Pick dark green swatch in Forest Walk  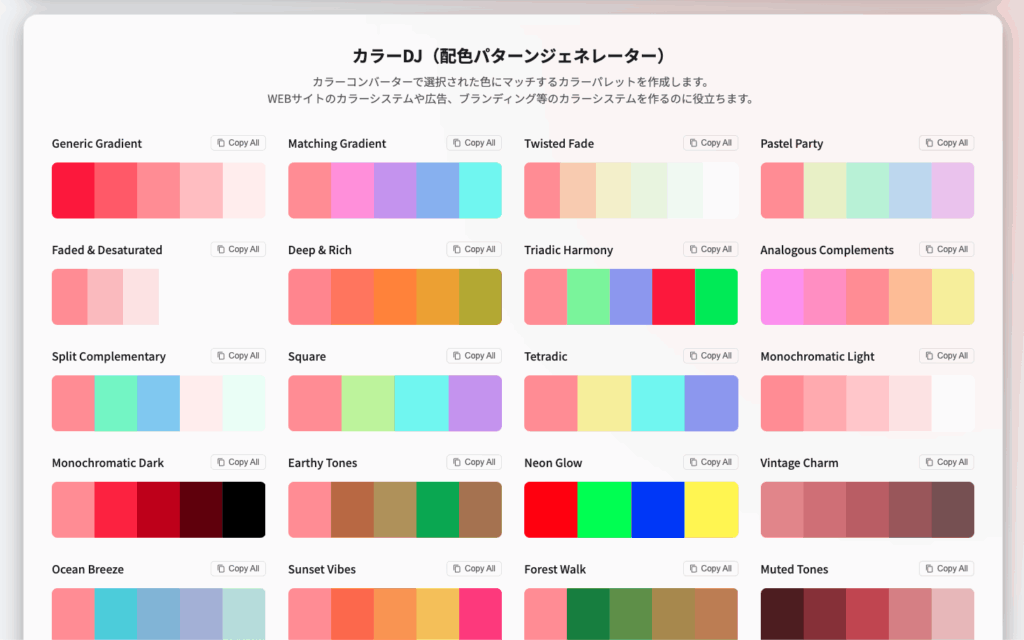(588, 614)
